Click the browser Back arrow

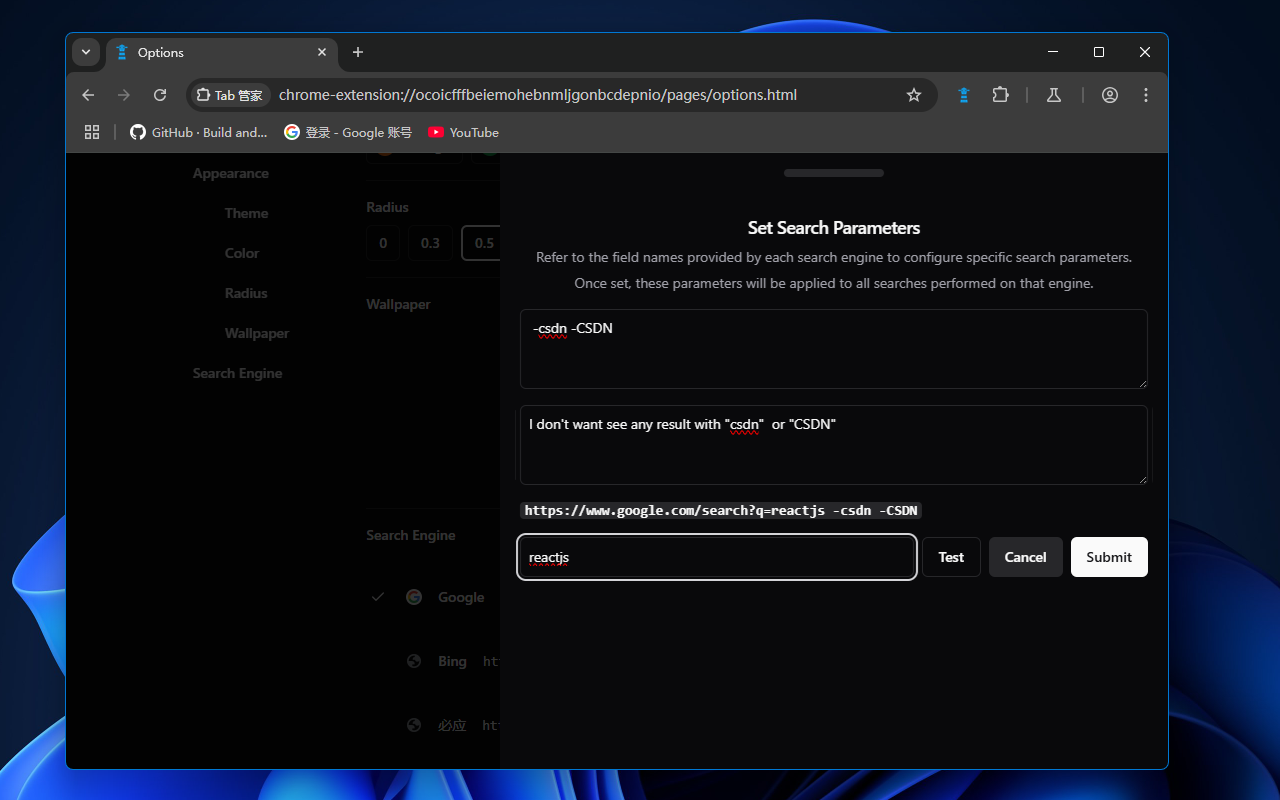point(88,95)
